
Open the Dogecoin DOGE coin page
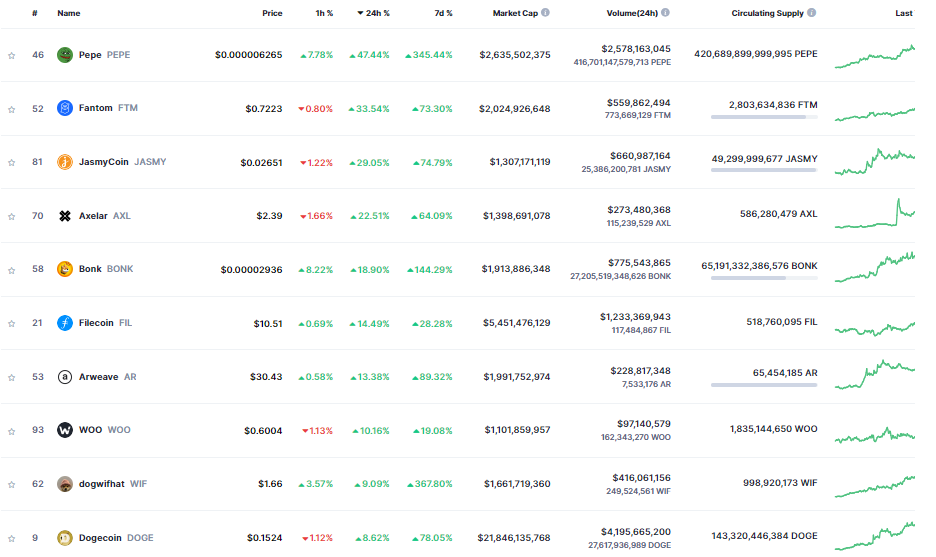pyautogui.click(x=116, y=538)
